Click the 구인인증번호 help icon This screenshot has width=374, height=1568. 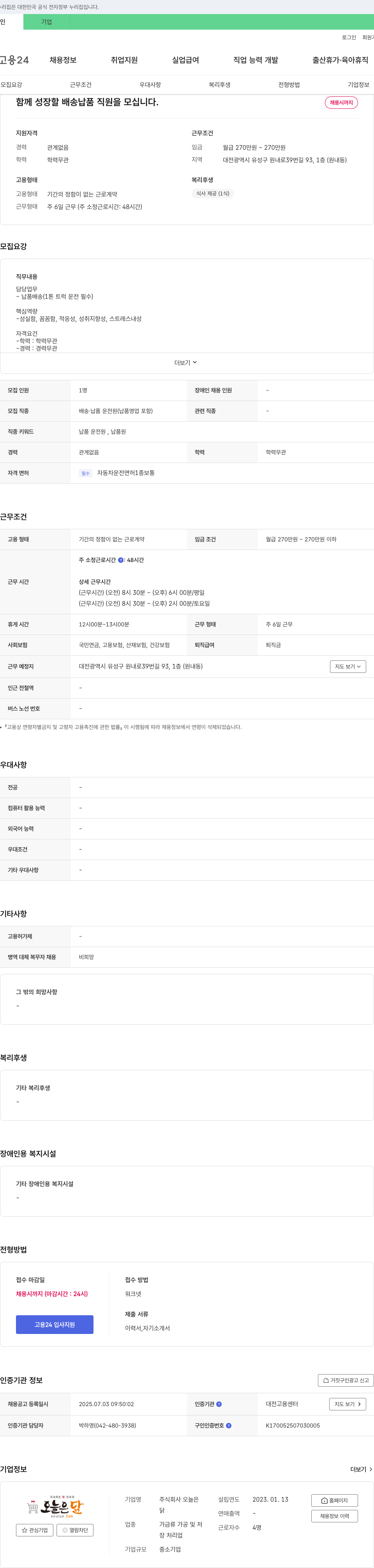pyautogui.click(x=229, y=1425)
